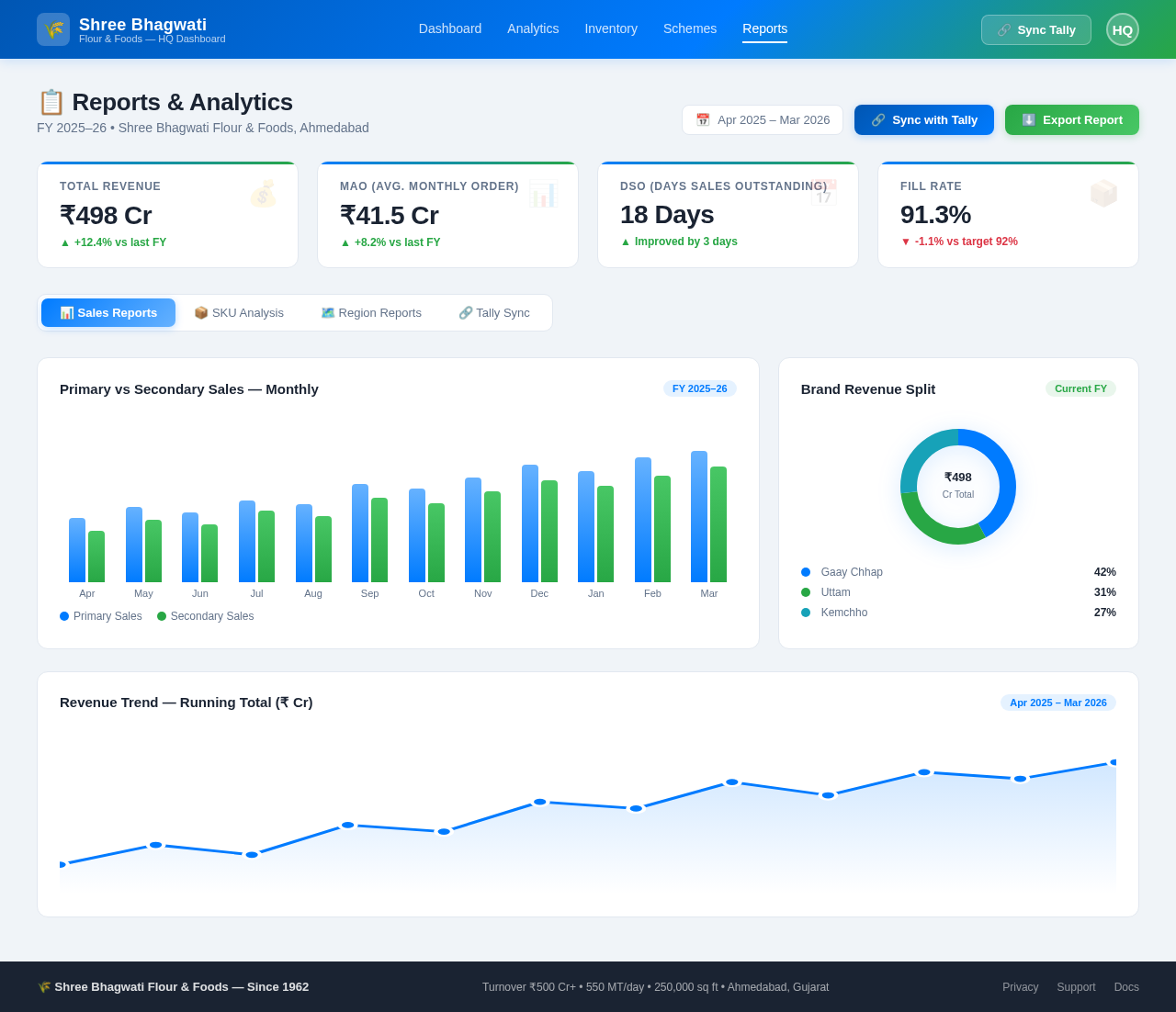Image resolution: width=1176 pixels, height=1012 pixels.
Task: Open the Support link in the footer
Action: (1076, 986)
